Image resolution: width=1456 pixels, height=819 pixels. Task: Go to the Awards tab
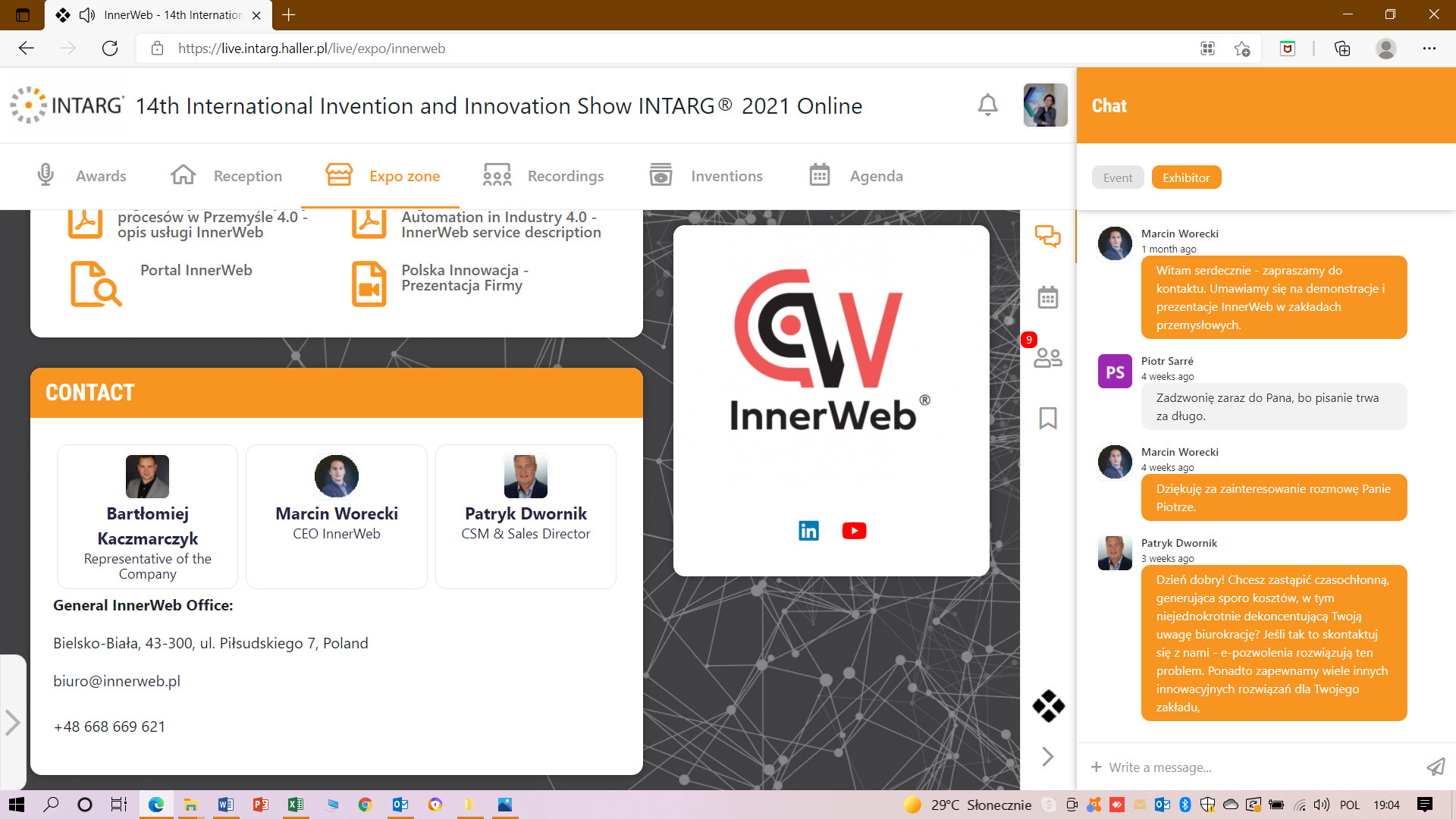(x=82, y=176)
